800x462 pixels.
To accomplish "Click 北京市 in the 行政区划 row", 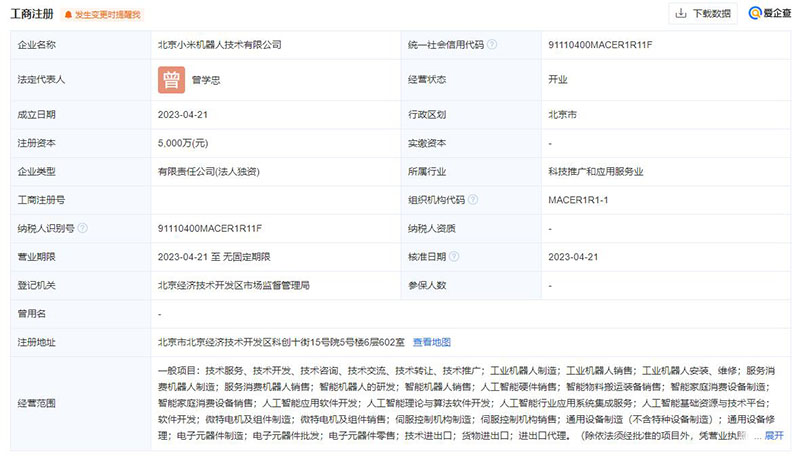I will 562,115.
